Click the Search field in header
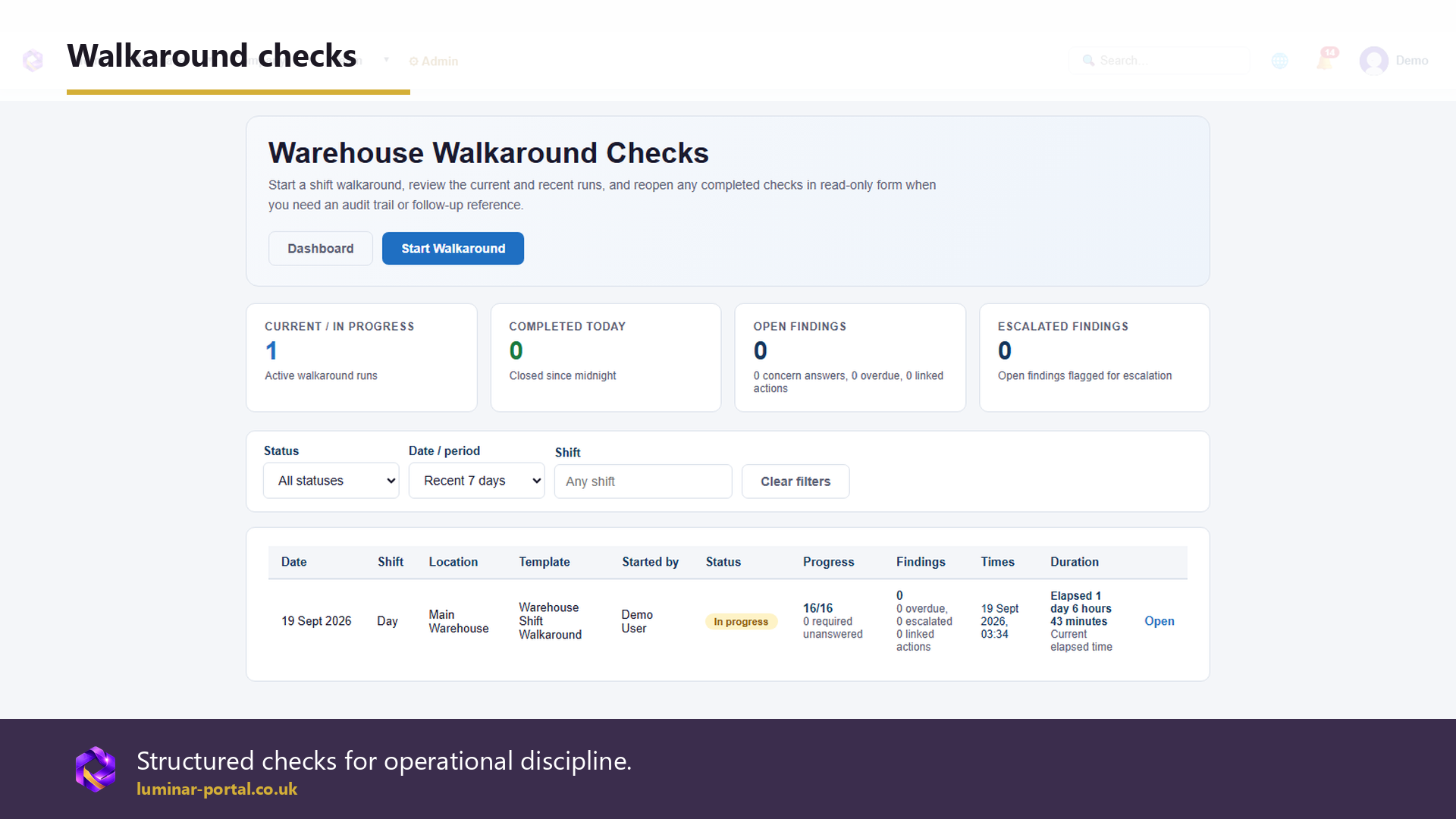 (x=1159, y=61)
